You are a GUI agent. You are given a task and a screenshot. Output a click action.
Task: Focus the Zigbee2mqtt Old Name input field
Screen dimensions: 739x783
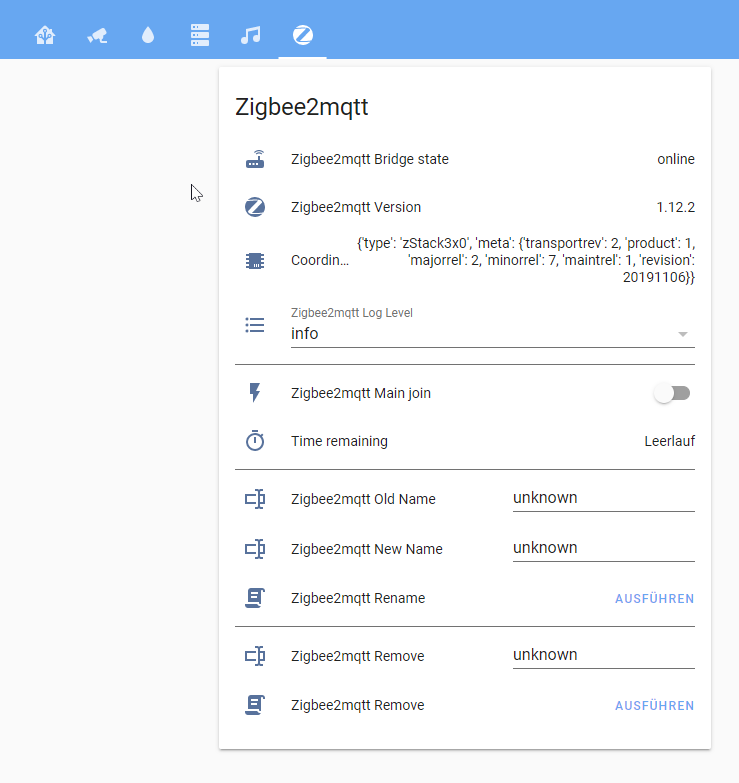point(604,498)
